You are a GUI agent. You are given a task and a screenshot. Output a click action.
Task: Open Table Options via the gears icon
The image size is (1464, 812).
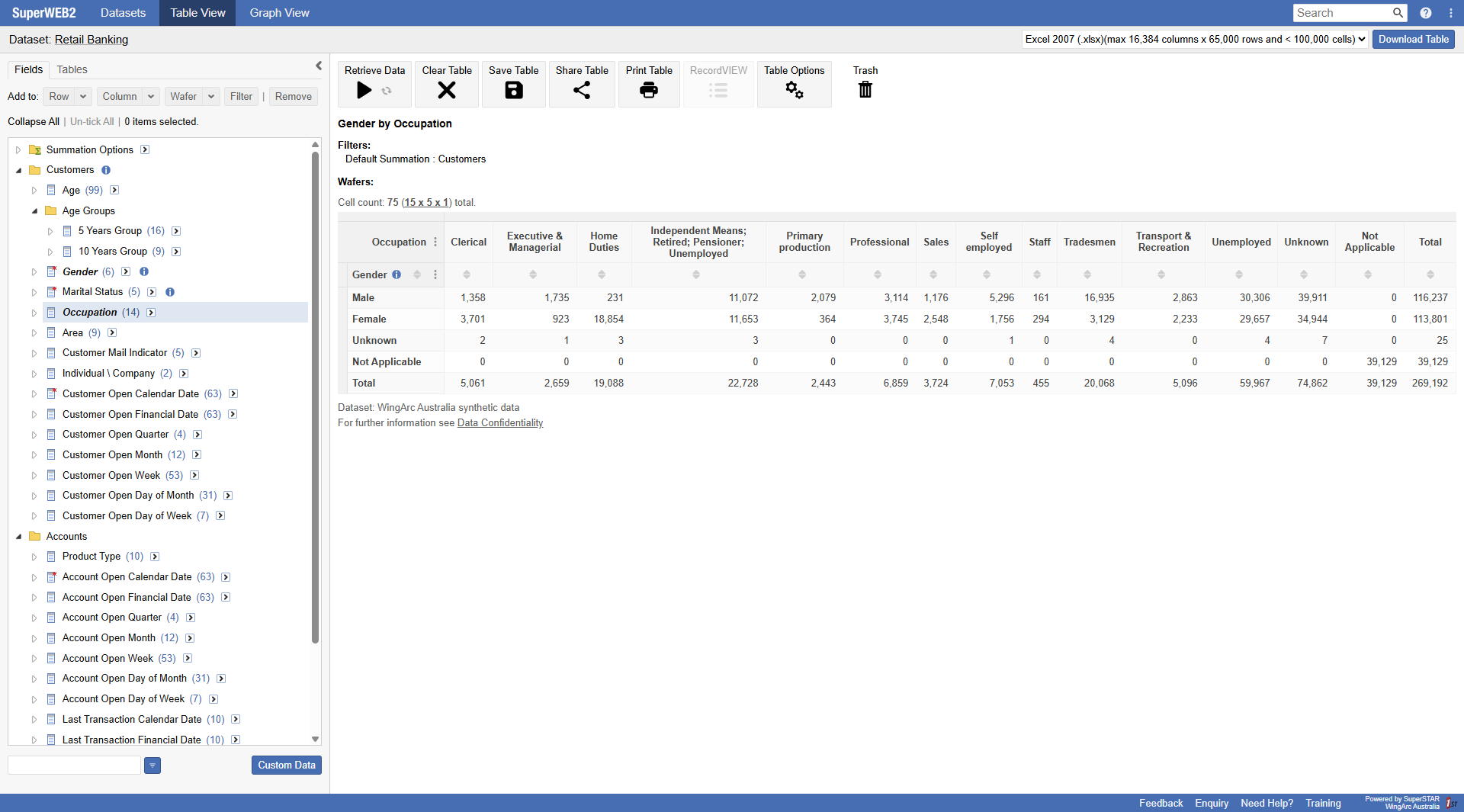pyautogui.click(x=795, y=90)
